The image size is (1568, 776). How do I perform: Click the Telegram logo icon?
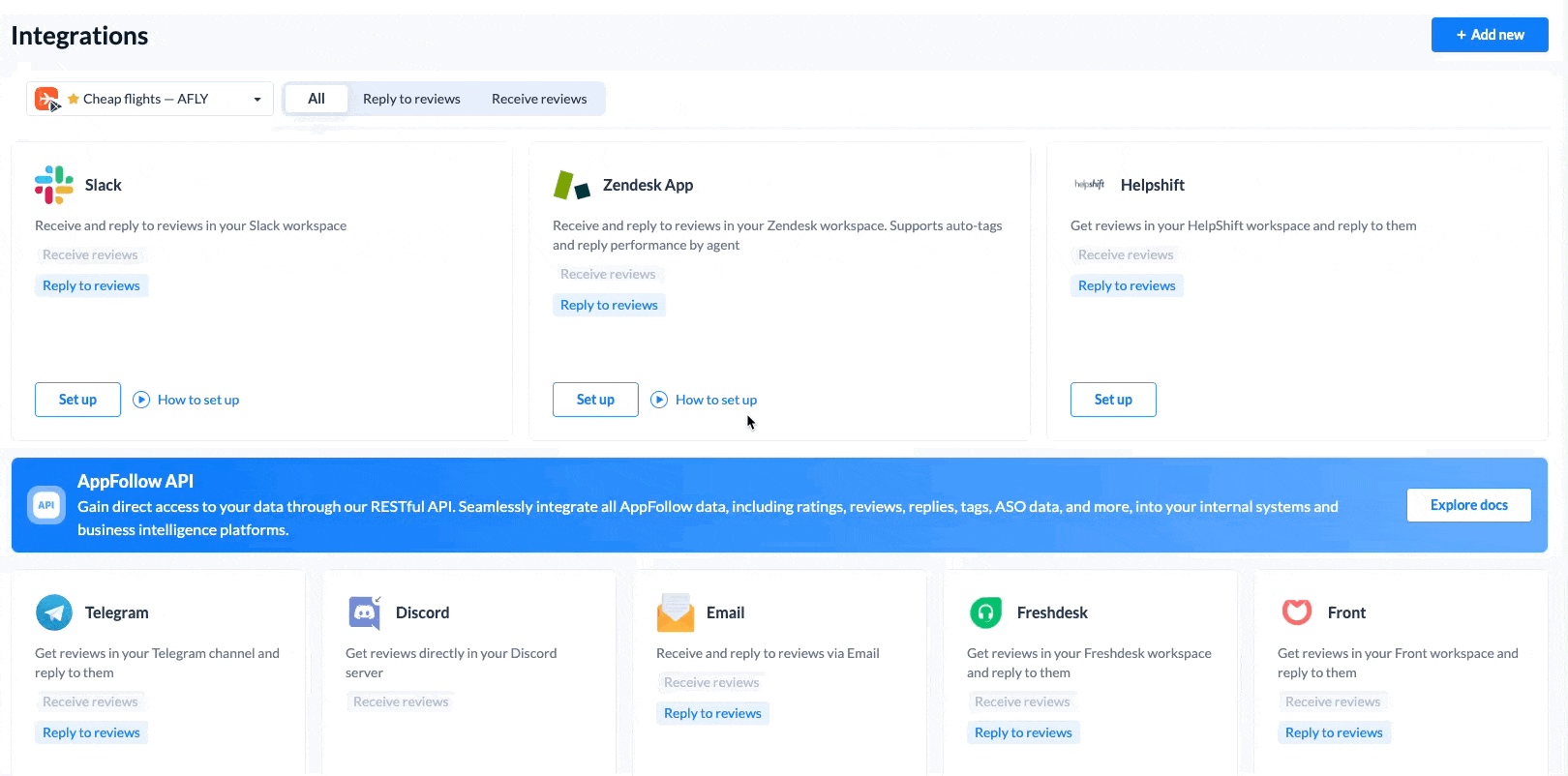(54, 612)
